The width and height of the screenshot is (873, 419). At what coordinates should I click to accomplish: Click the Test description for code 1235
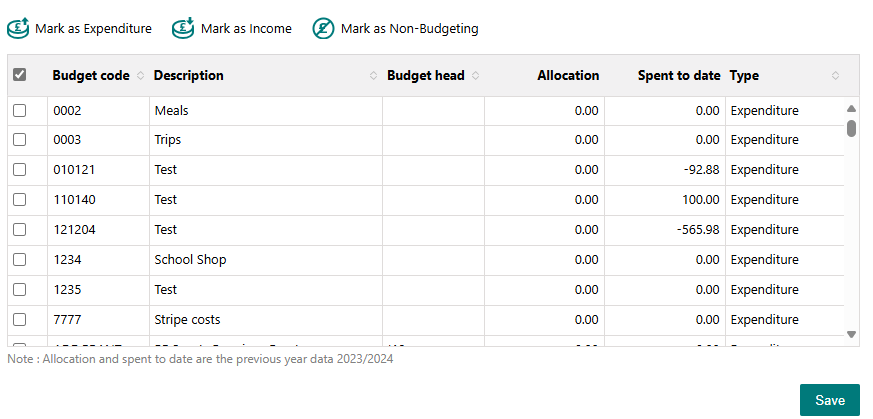tap(166, 290)
